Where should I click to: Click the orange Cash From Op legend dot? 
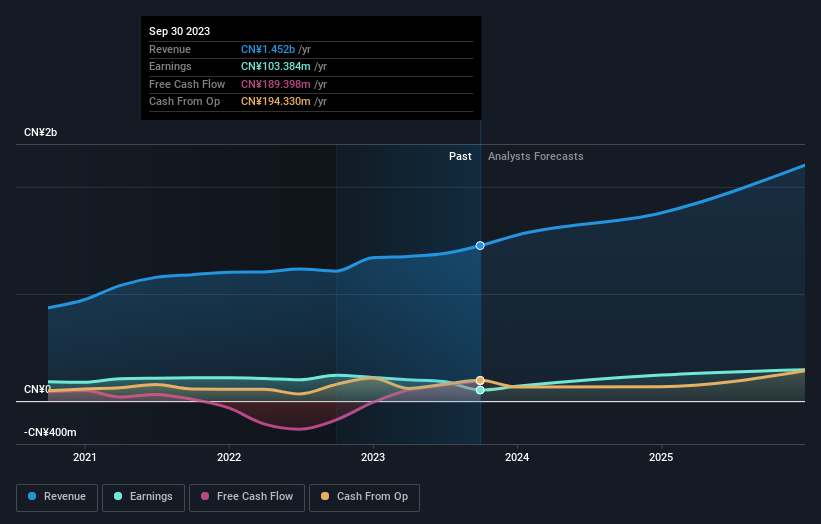pyautogui.click(x=325, y=496)
